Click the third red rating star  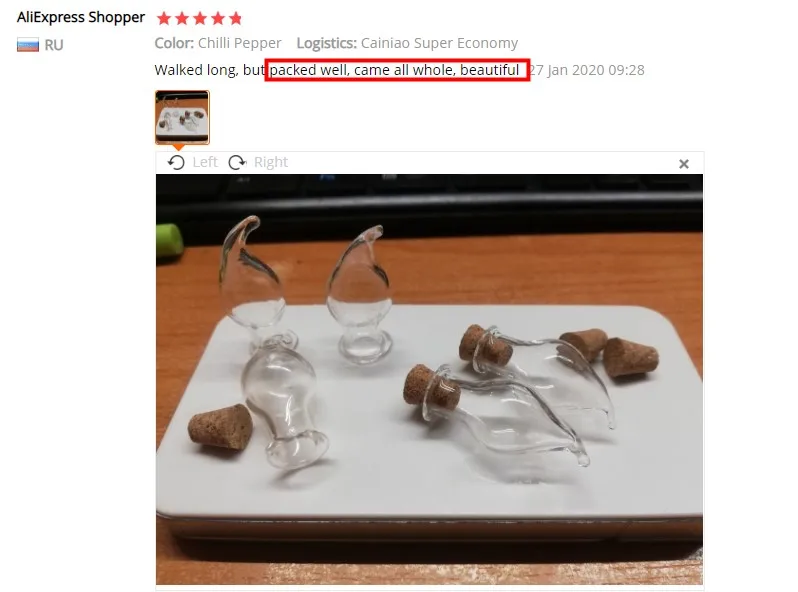click(200, 19)
